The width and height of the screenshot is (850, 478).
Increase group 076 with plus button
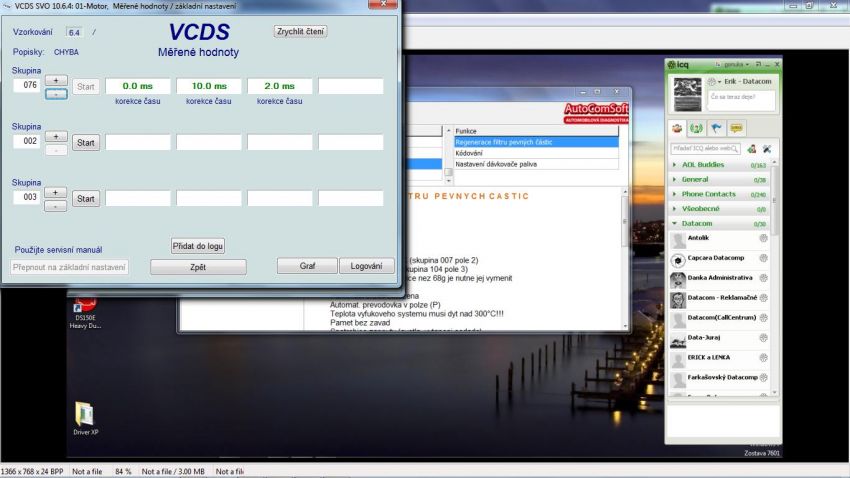56,80
